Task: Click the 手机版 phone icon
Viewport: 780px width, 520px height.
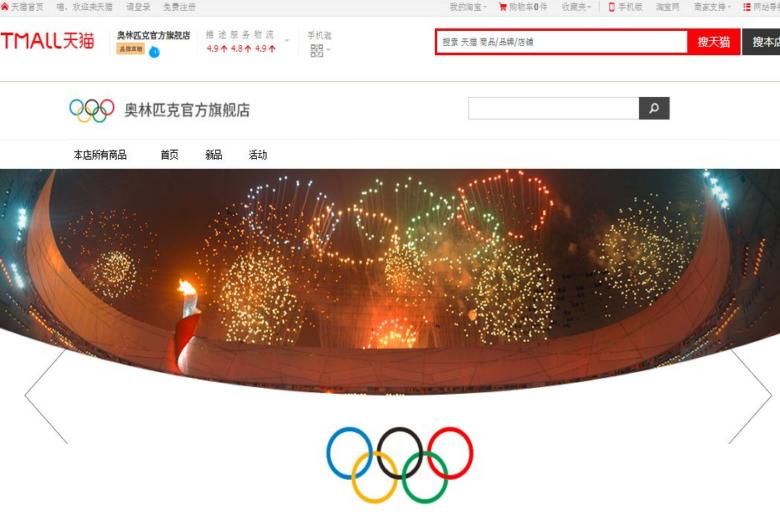Action: tap(611, 7)
